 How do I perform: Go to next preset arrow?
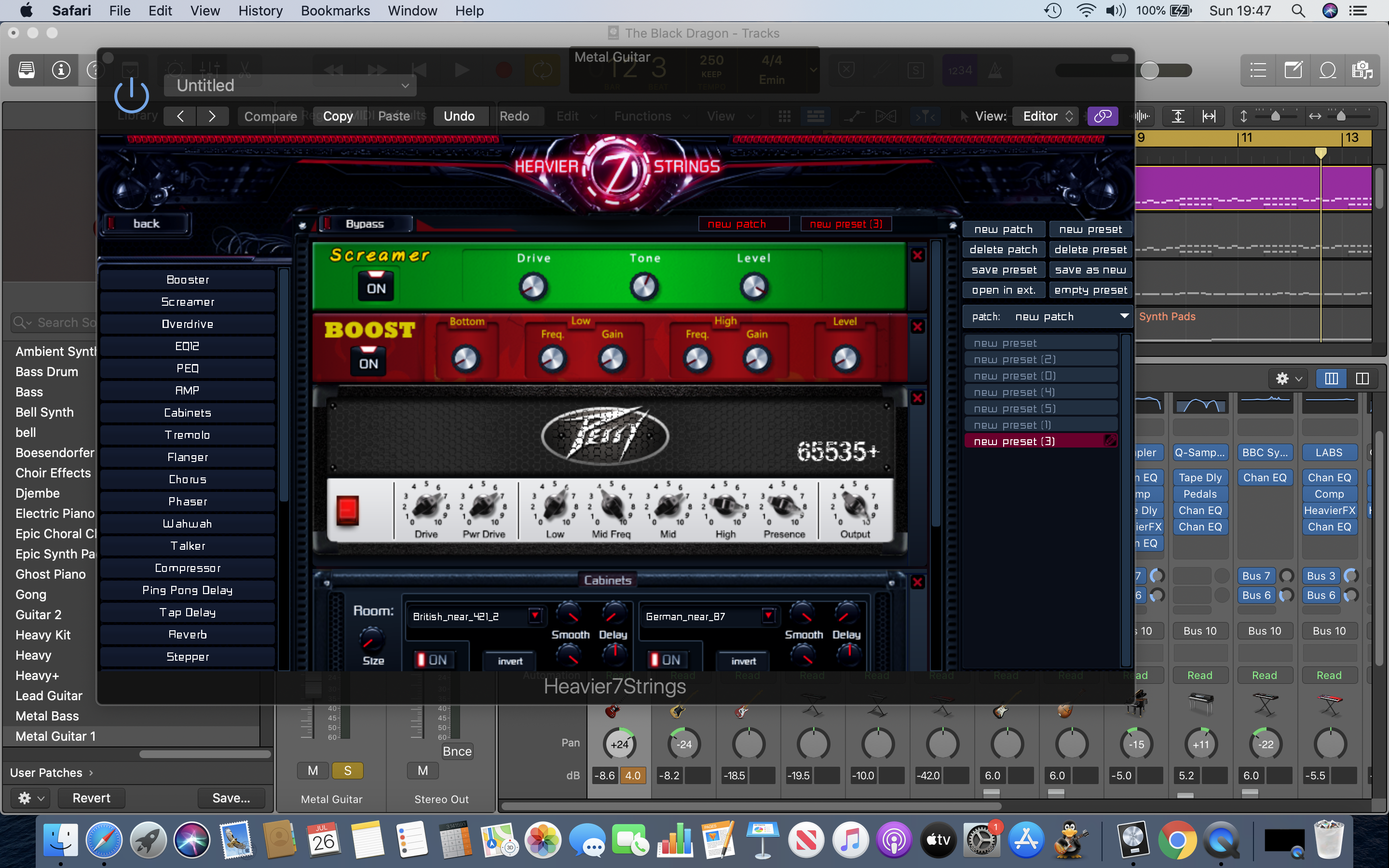pyautogui.click(x=212, y=116)
